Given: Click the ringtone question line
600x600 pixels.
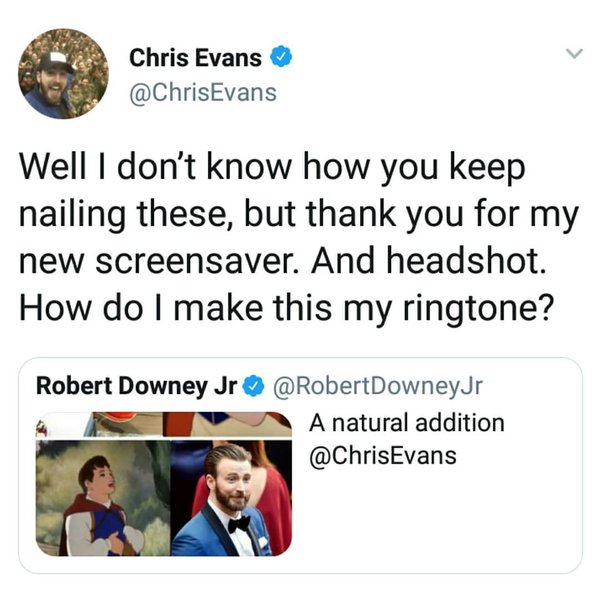Looking at the screenshot, I should (x=286, y=308).
